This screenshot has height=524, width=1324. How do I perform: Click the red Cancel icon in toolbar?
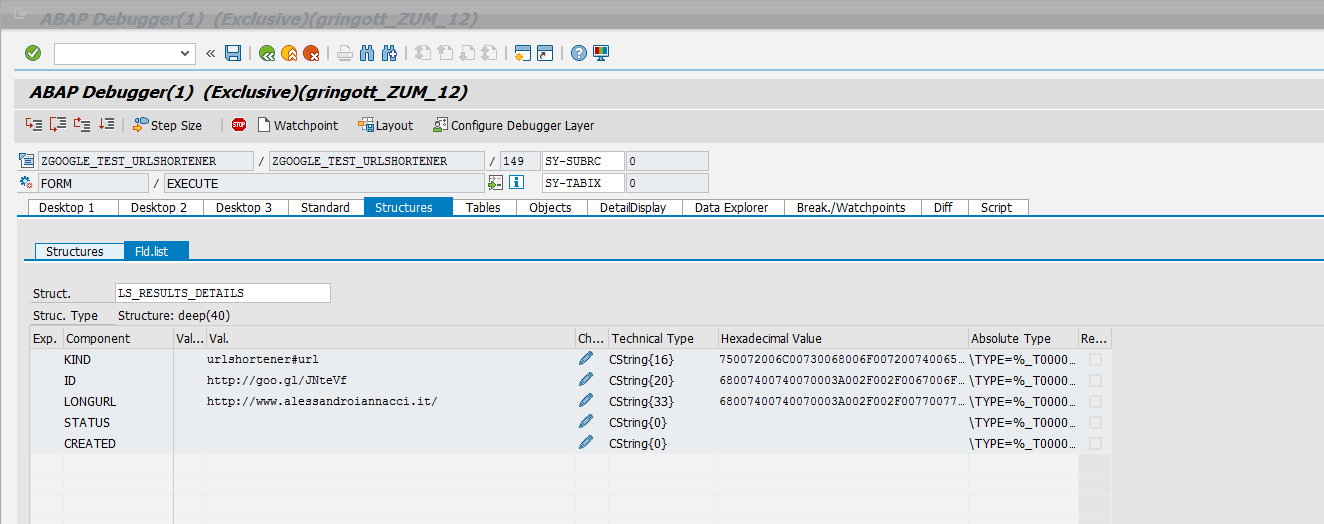(311, 53)
